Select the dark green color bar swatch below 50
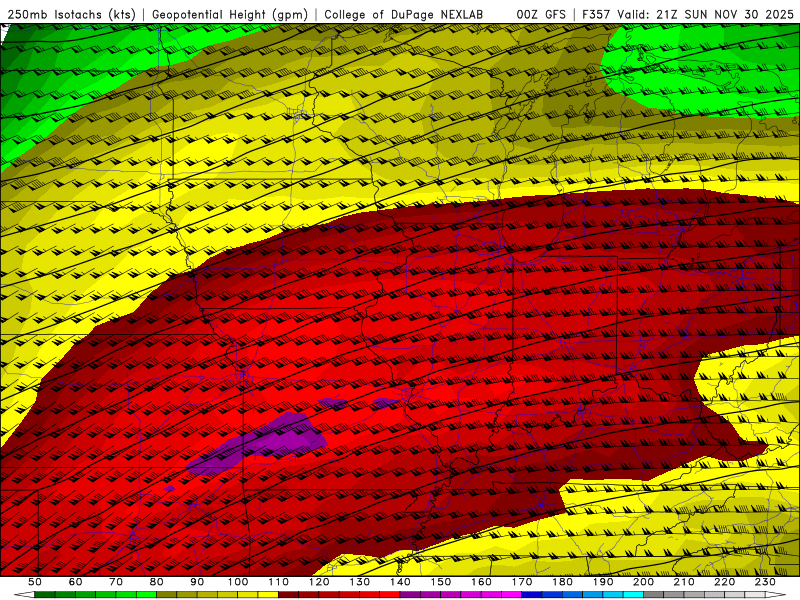 coord(45,594)
